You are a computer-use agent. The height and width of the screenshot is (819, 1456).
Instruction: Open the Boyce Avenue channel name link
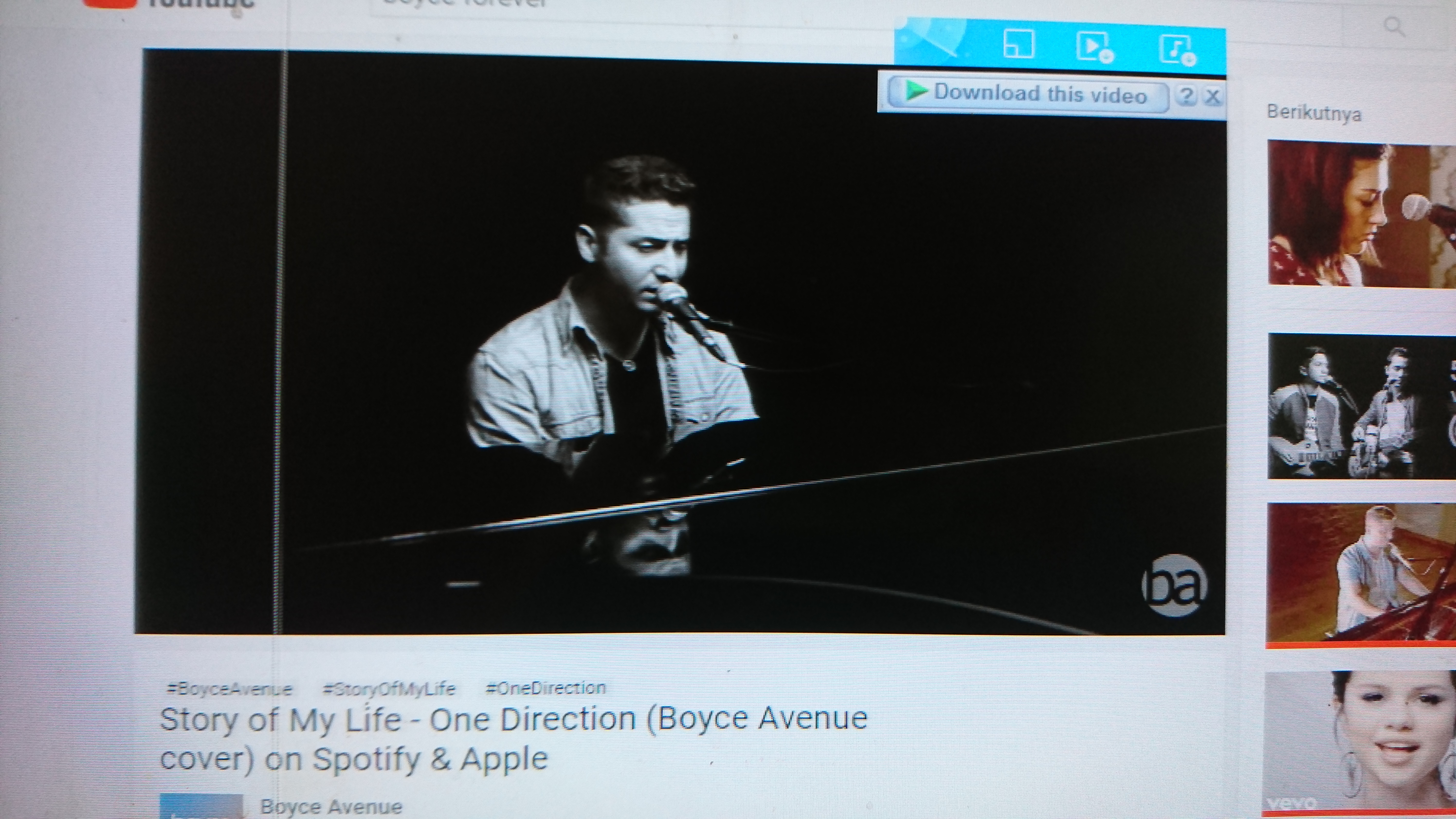coord(331,806)
